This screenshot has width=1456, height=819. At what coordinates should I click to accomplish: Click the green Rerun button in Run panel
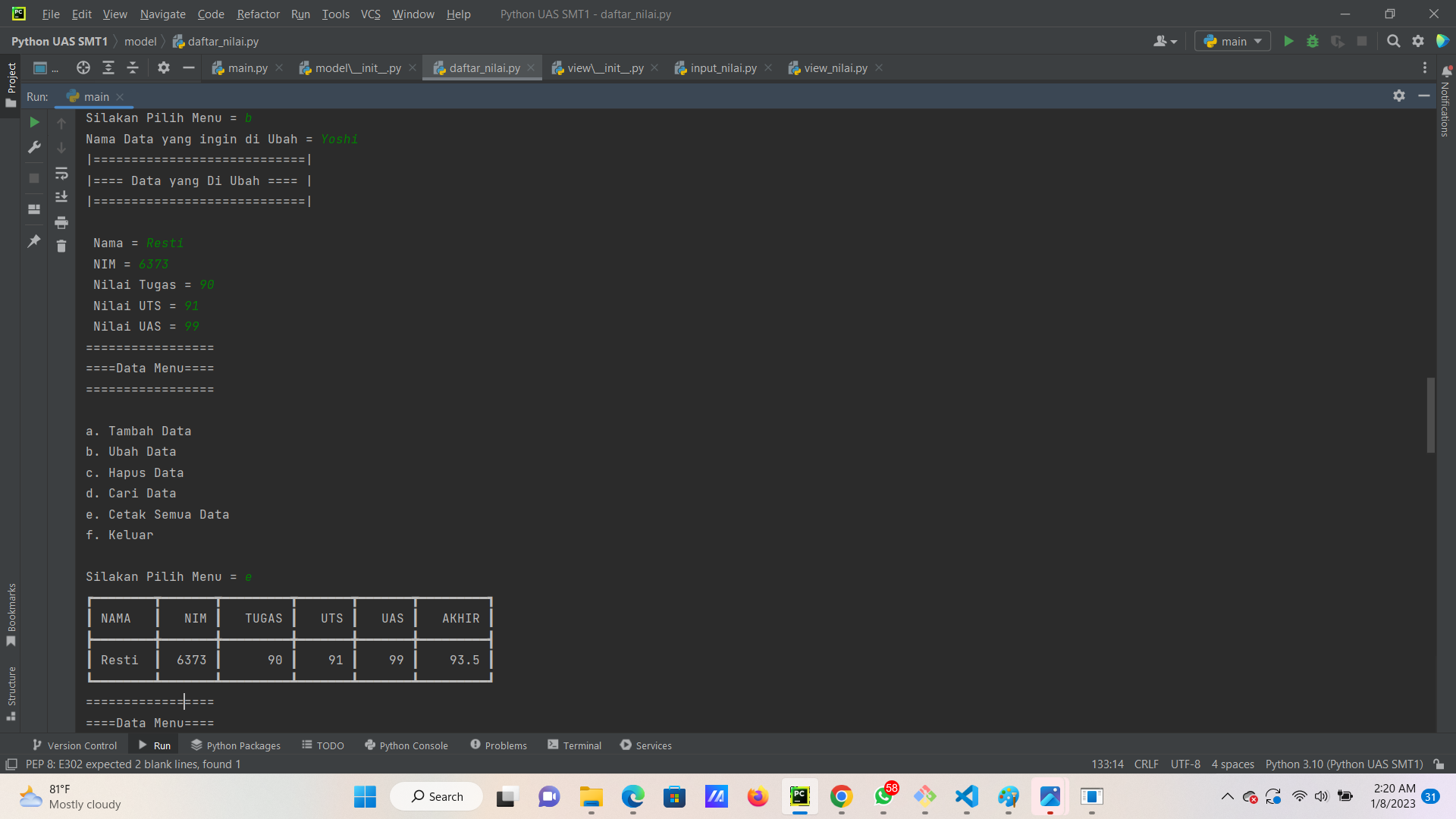click(34, 122)
